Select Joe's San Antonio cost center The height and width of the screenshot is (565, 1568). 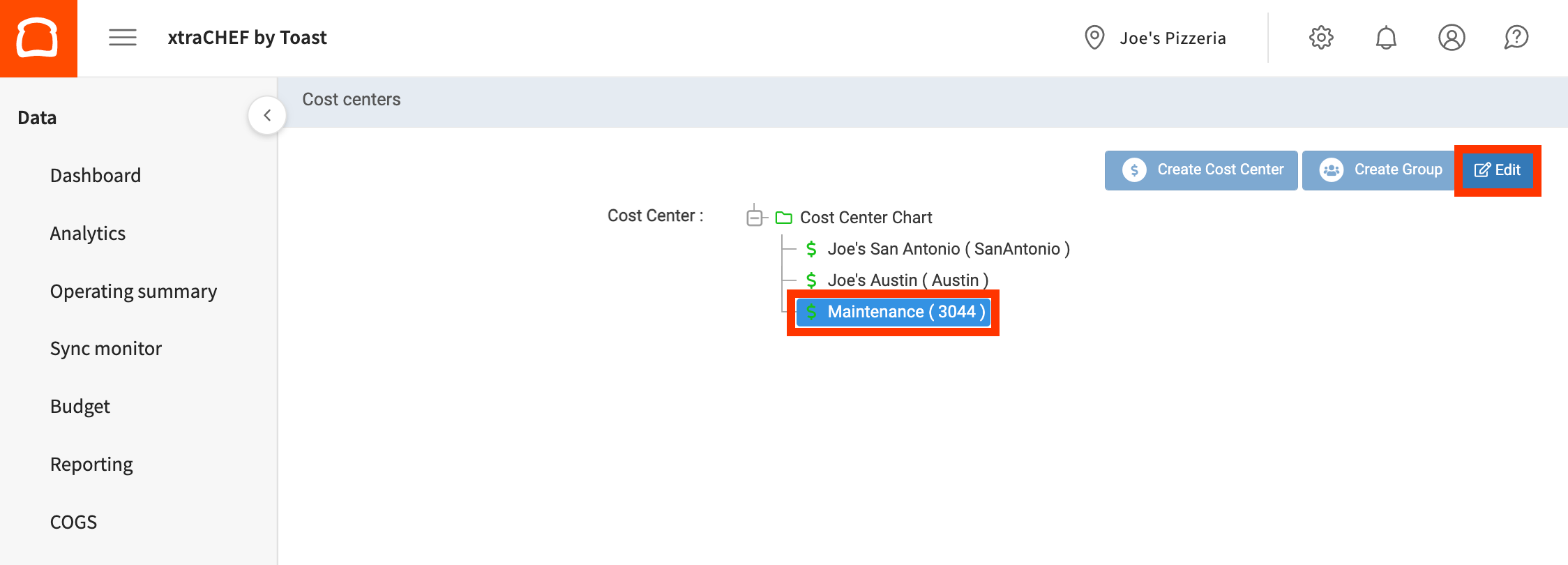click(x=948, y=249)
